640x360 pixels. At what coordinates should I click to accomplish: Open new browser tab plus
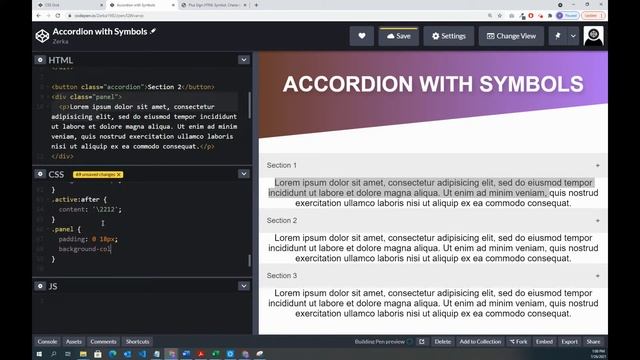pos(256,5)
